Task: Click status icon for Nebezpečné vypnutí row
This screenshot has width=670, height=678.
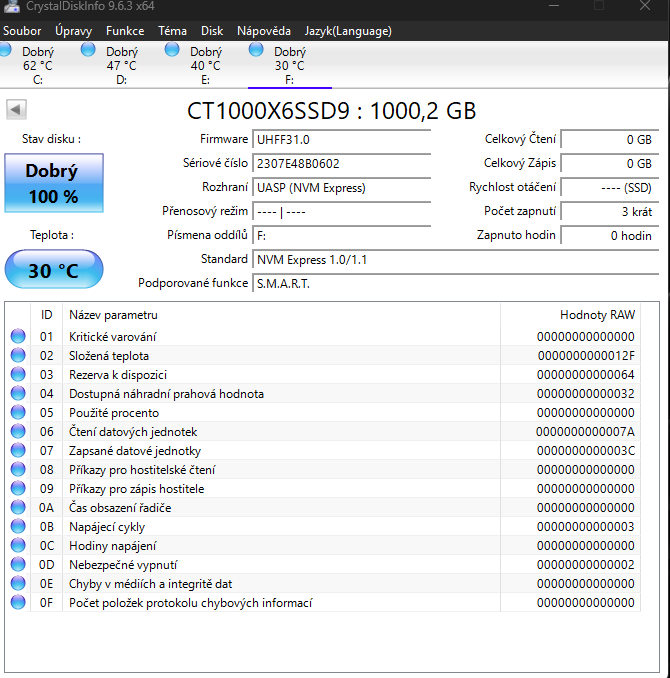Action: tap(18, 564)
